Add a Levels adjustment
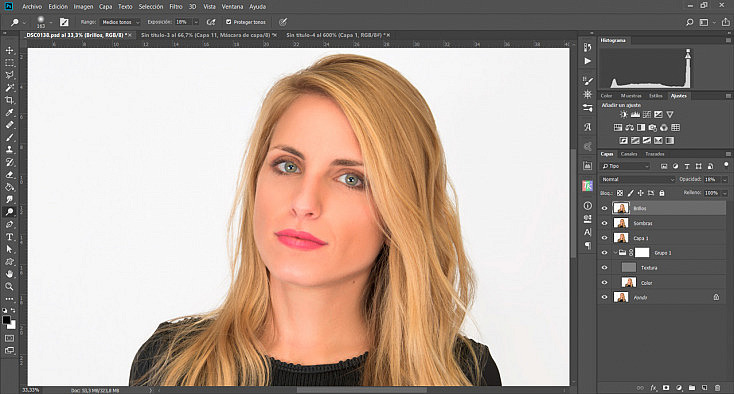The height and width of the screenshot is (394, 734). (635, 114)
